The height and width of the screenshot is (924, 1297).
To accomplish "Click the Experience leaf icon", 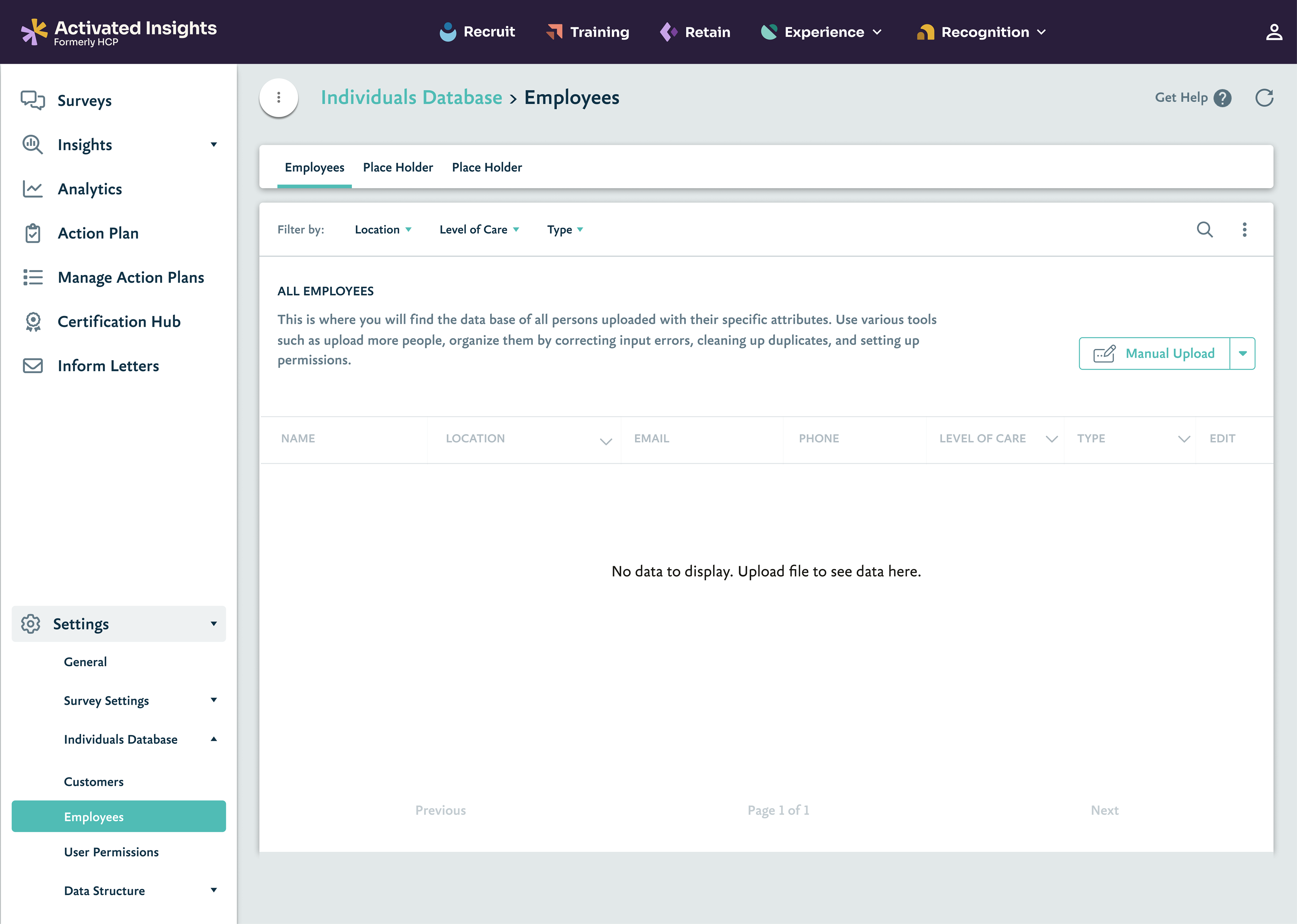I will coord(769,32).
